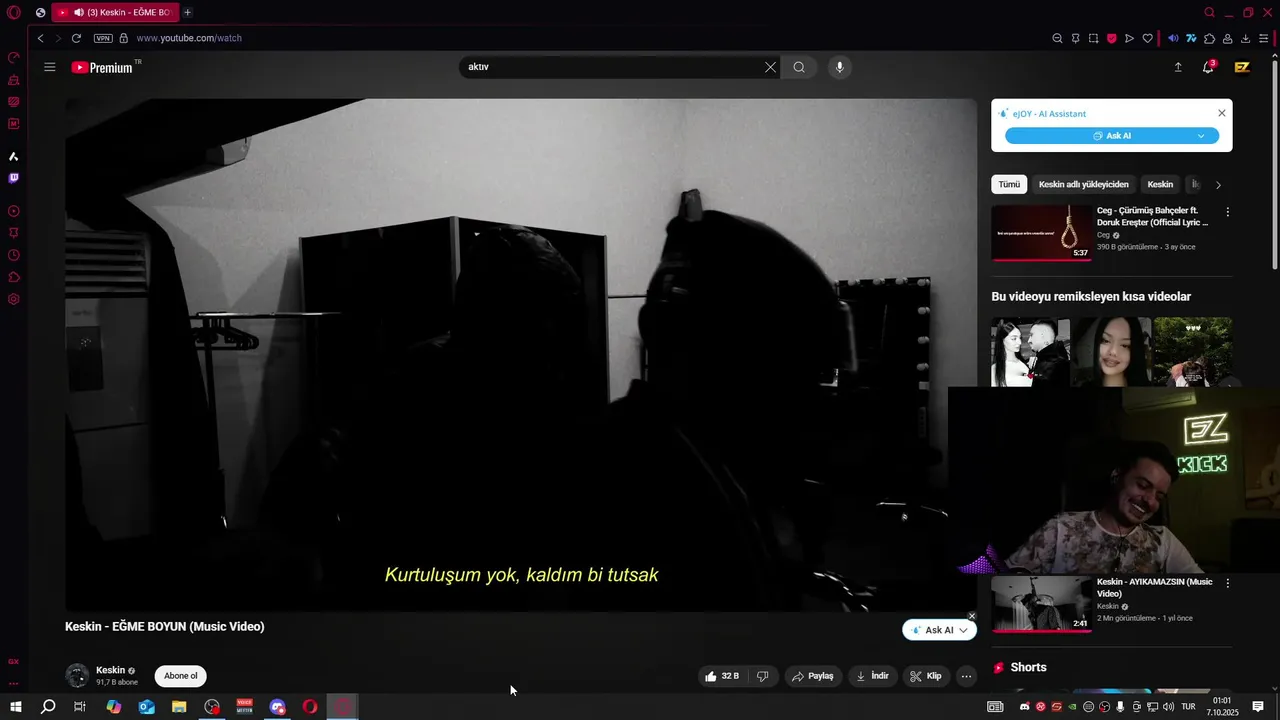Open Keskin channel avatar
The image size is (1280, 720).
tap(77, 676)
